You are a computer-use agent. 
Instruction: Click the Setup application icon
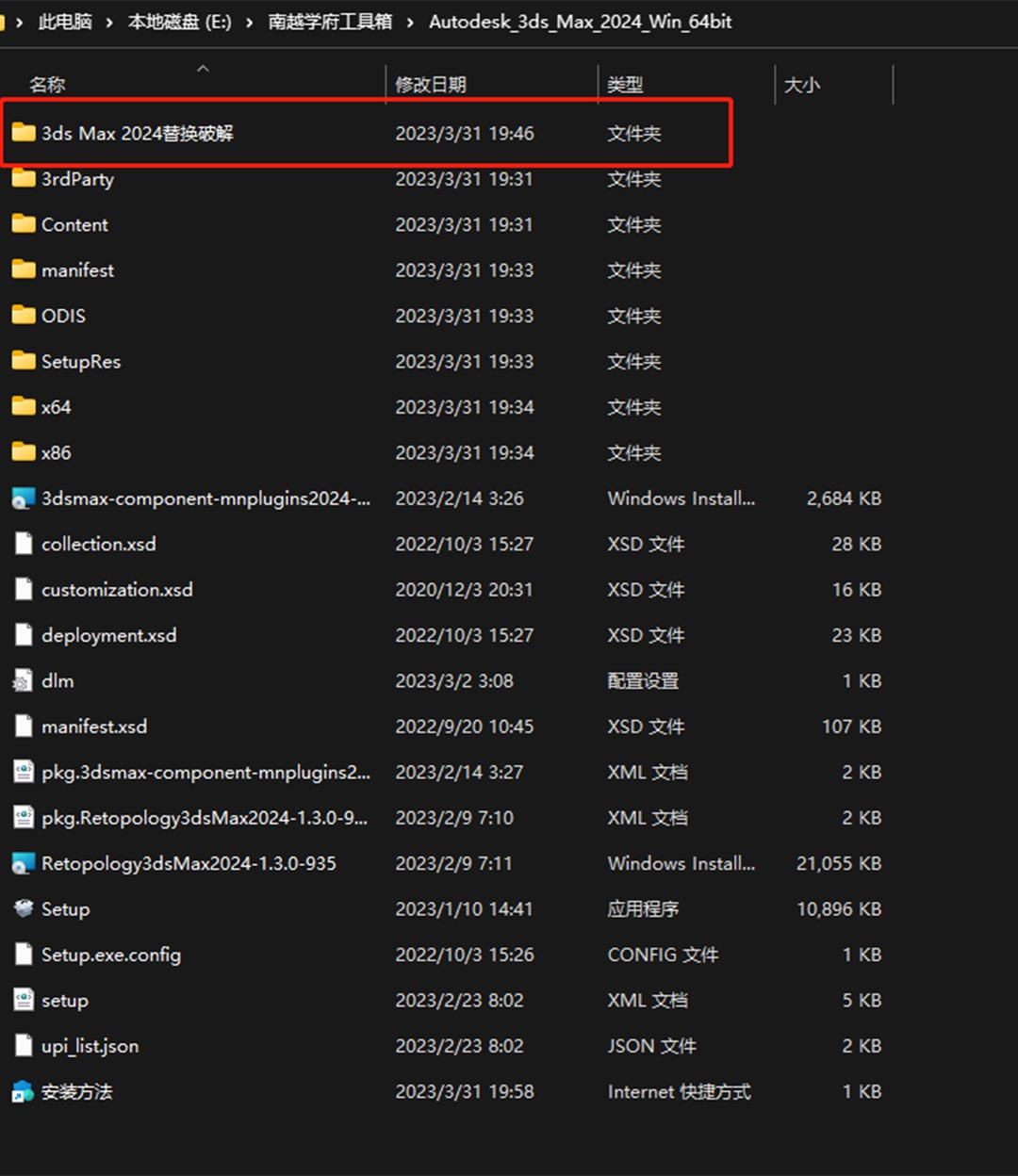pos(24,909)
